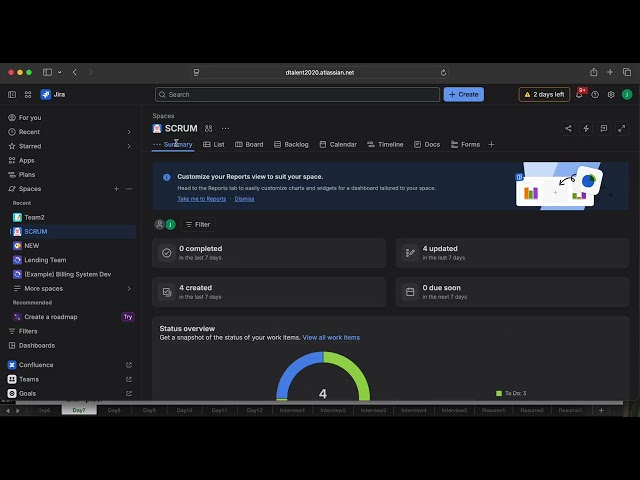Viewport: 640px width, 480px height.
Task: Open View all work items link
Action: coord(331,338)
